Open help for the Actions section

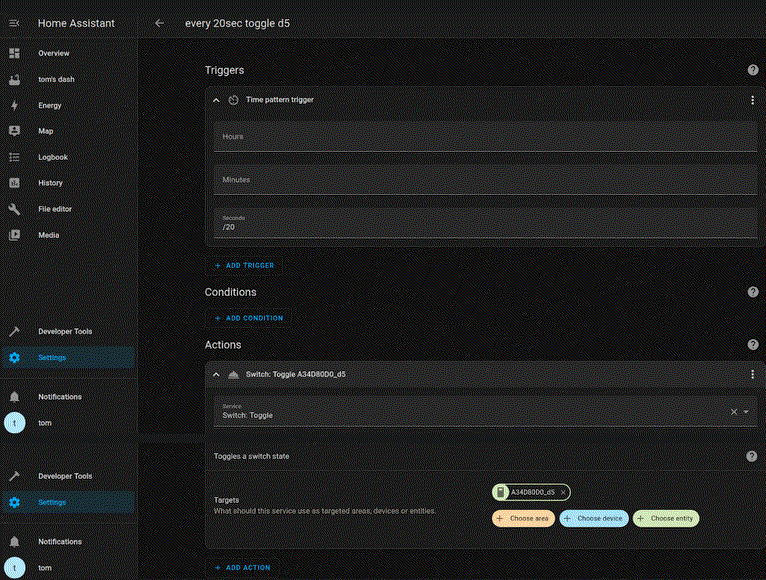(752, 345)
